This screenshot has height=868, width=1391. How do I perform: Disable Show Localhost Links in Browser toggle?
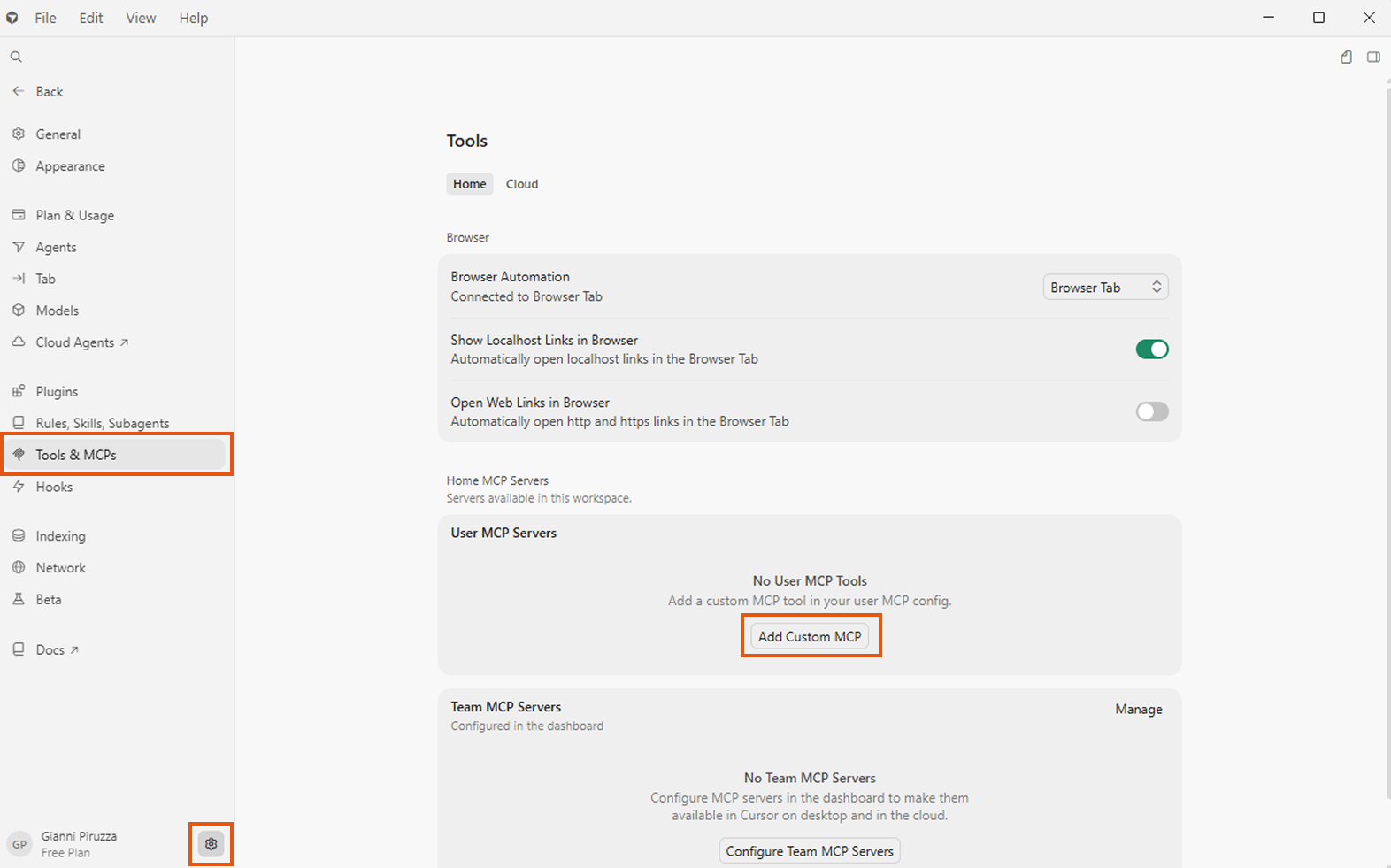[x=1152, y=350]
